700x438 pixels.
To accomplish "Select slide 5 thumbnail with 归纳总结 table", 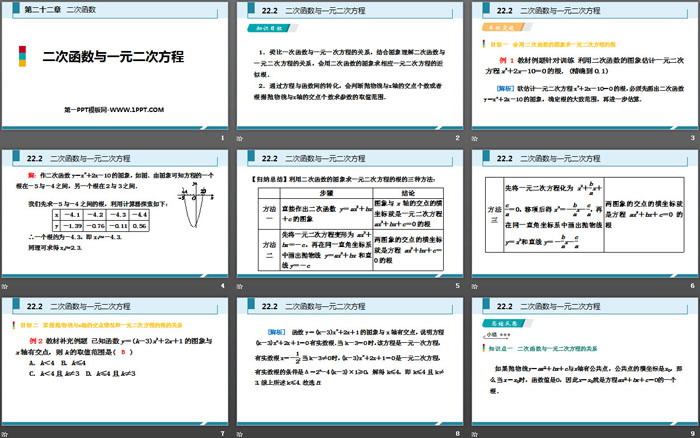I will (x=350, y=213).
